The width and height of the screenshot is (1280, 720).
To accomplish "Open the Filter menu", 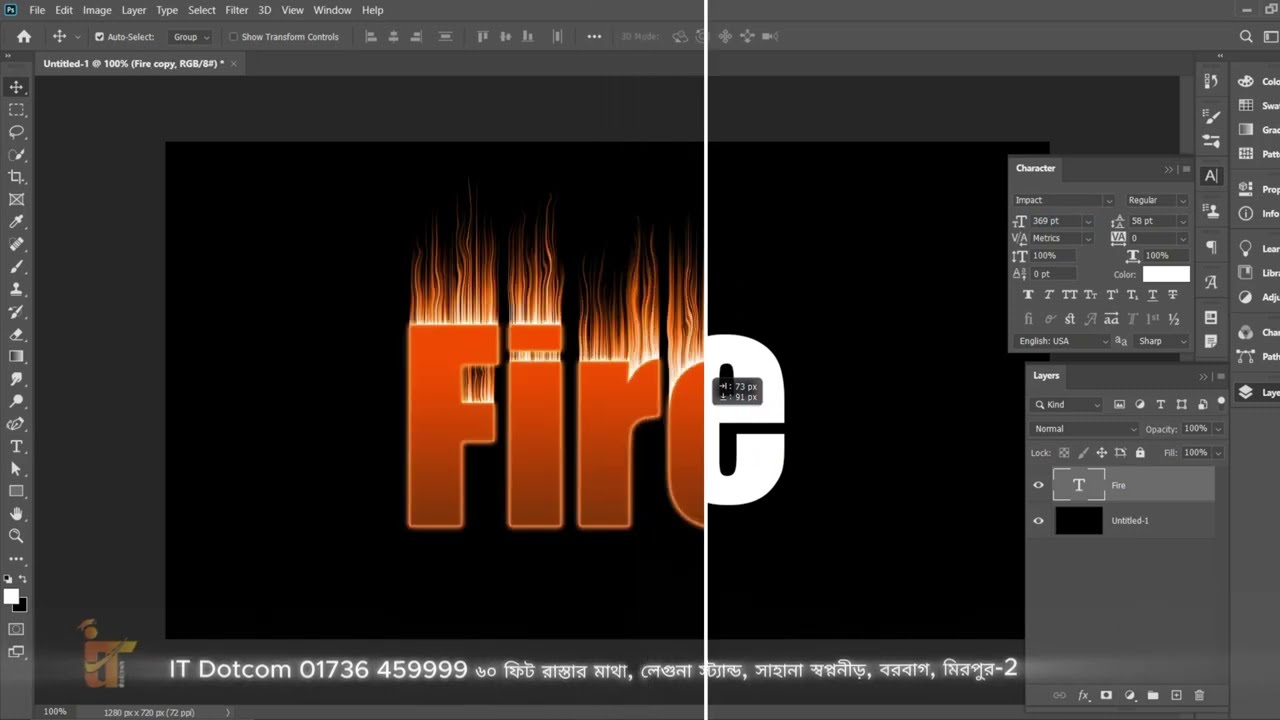I will coord(237,10).
